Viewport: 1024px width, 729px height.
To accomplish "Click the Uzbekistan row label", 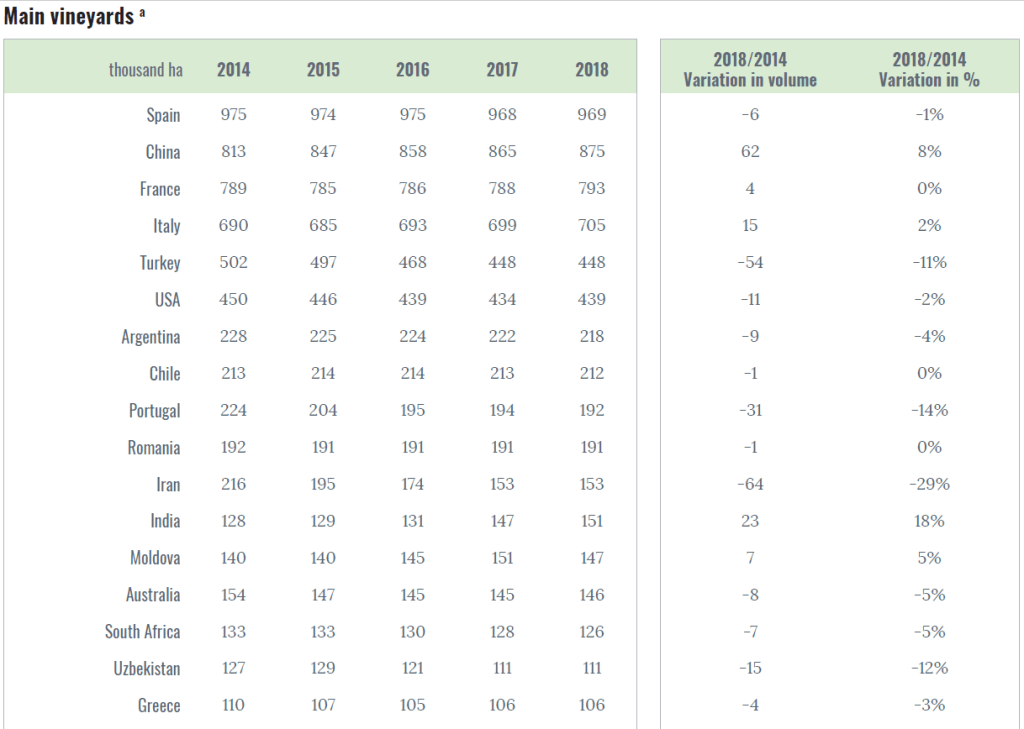I will [x=147, y=669].
